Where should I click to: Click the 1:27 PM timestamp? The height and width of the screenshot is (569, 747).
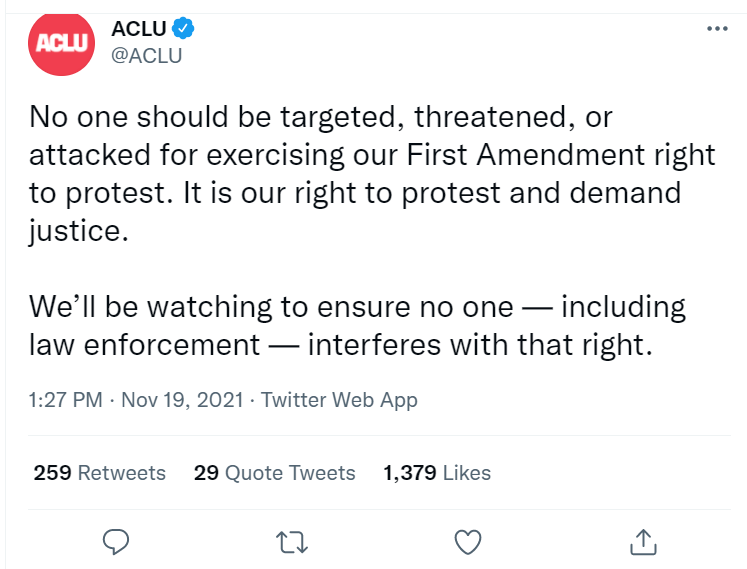tap(66, 400)
